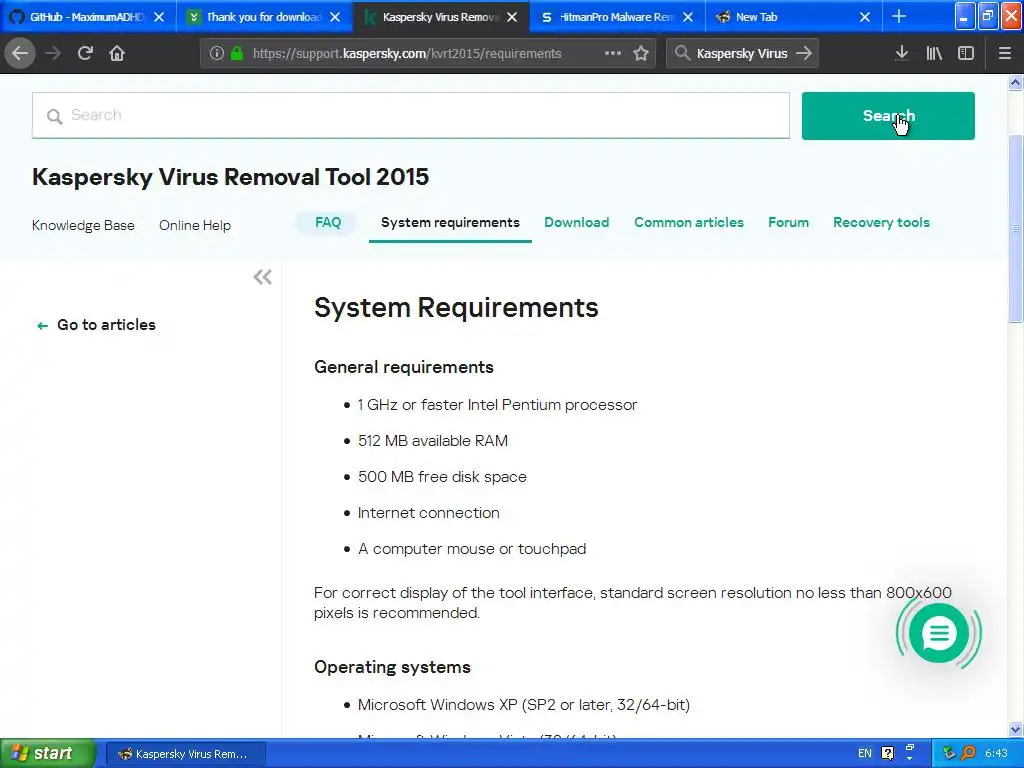This screenshot has height=768, width=1024.
Task: Open the Firefox hamburger menu
Action: [x=1004, y=53]
